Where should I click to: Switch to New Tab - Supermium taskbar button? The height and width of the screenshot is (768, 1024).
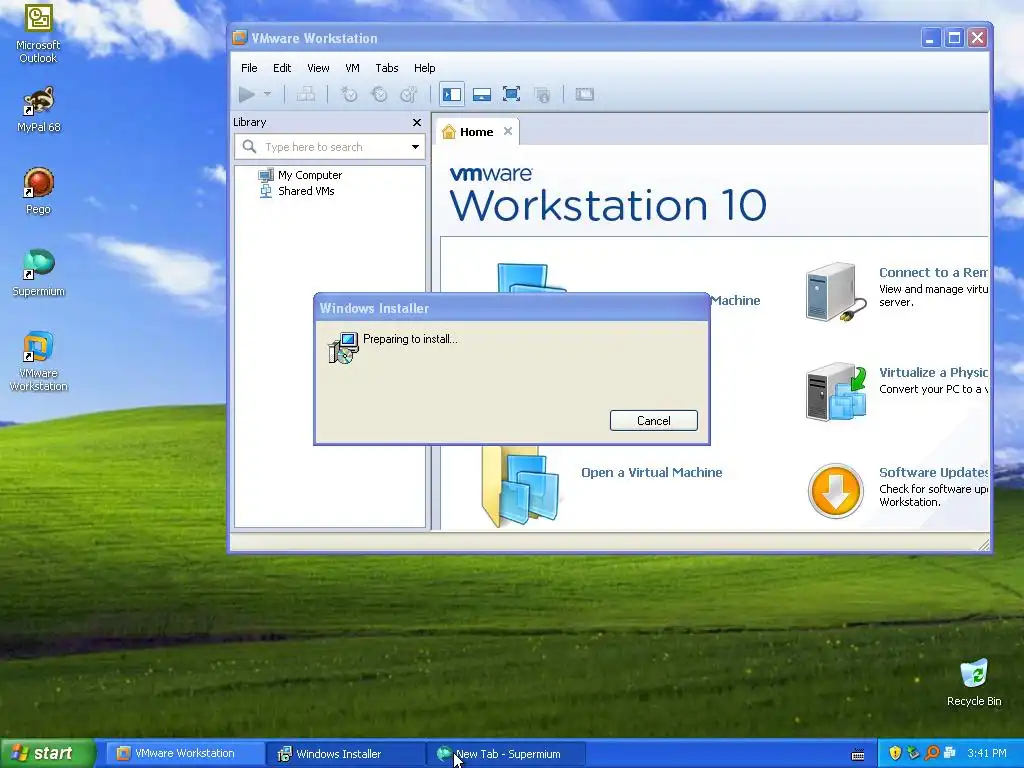point(506,754)
